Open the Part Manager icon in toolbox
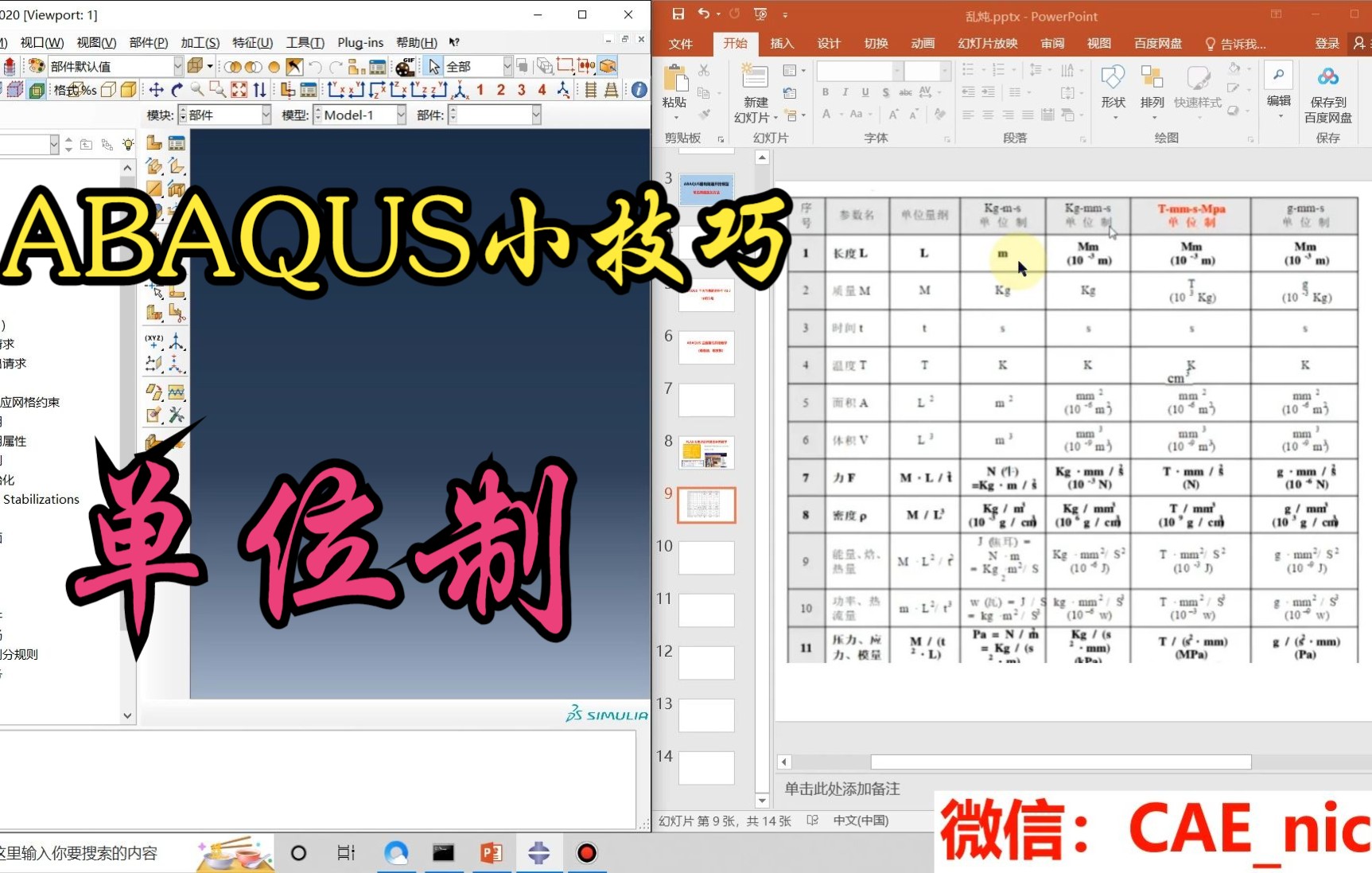The width and height of the screenshot is (1372, 873). pos(176,143)
